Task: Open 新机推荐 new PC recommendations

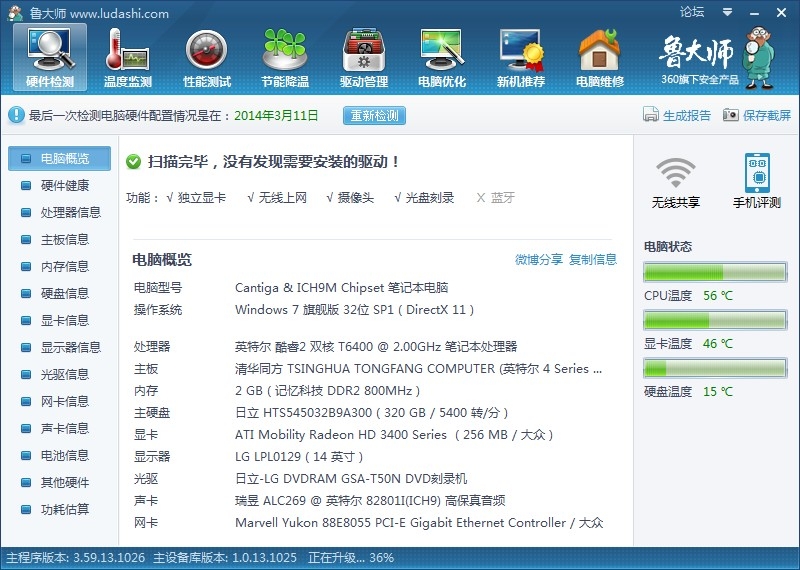Action: [x=521, y=57]
